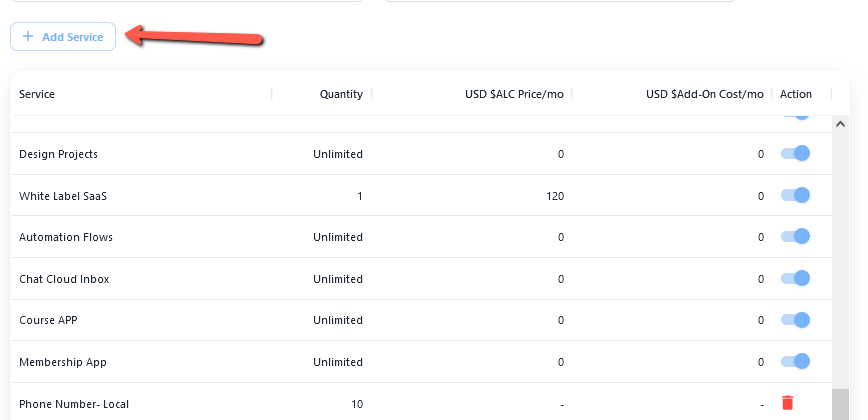Select the Phone Number- Local row name
This screenshot has height=420, width=868.
pyautogui.click(x=74, y=404)
